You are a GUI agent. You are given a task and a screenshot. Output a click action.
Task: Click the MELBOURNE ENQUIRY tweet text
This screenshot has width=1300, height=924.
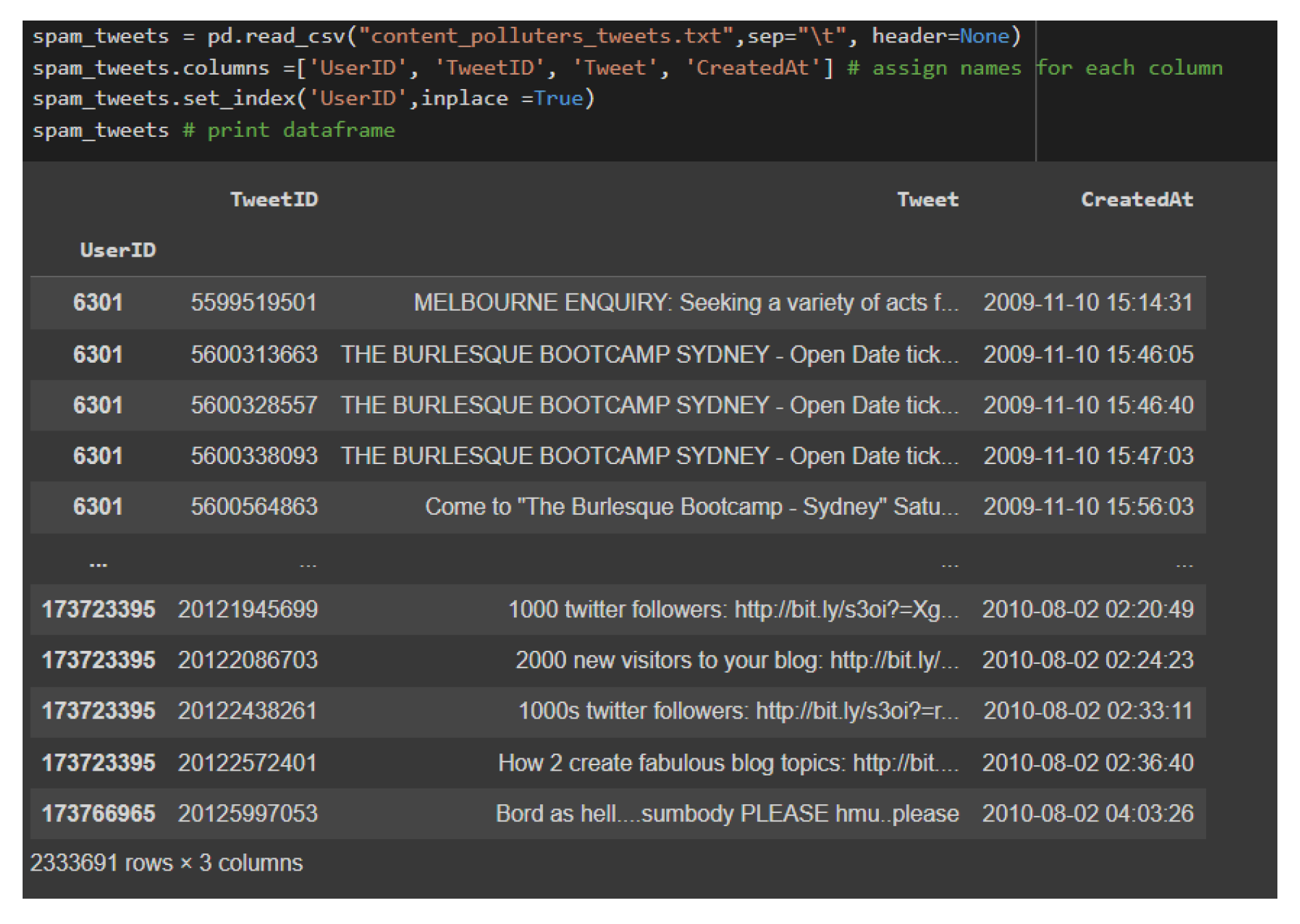[x=685, y=302]
